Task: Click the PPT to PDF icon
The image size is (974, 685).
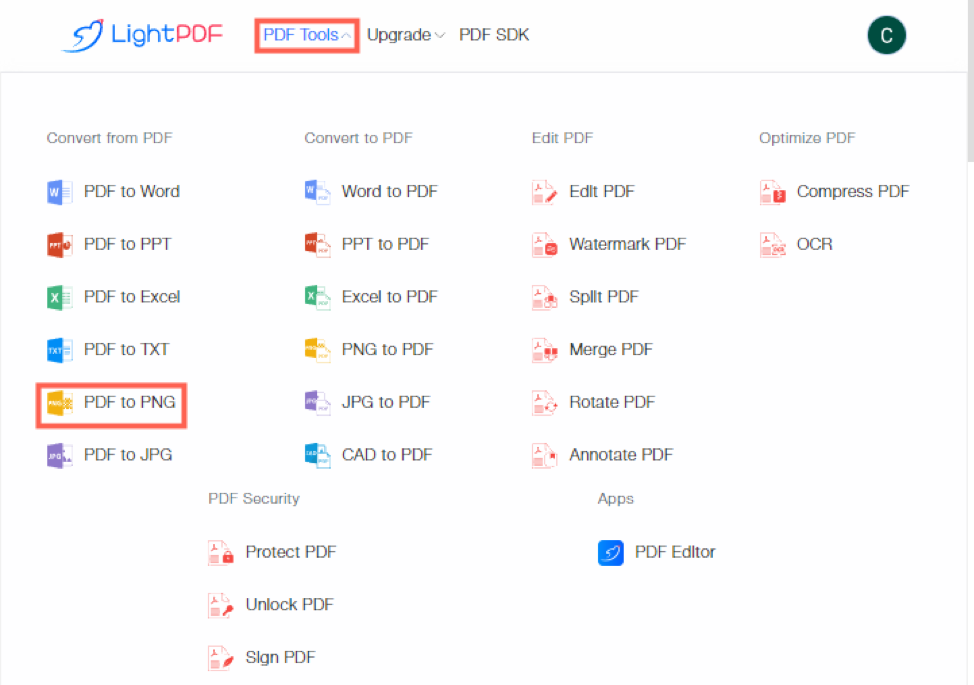Action: click(317, 245)
